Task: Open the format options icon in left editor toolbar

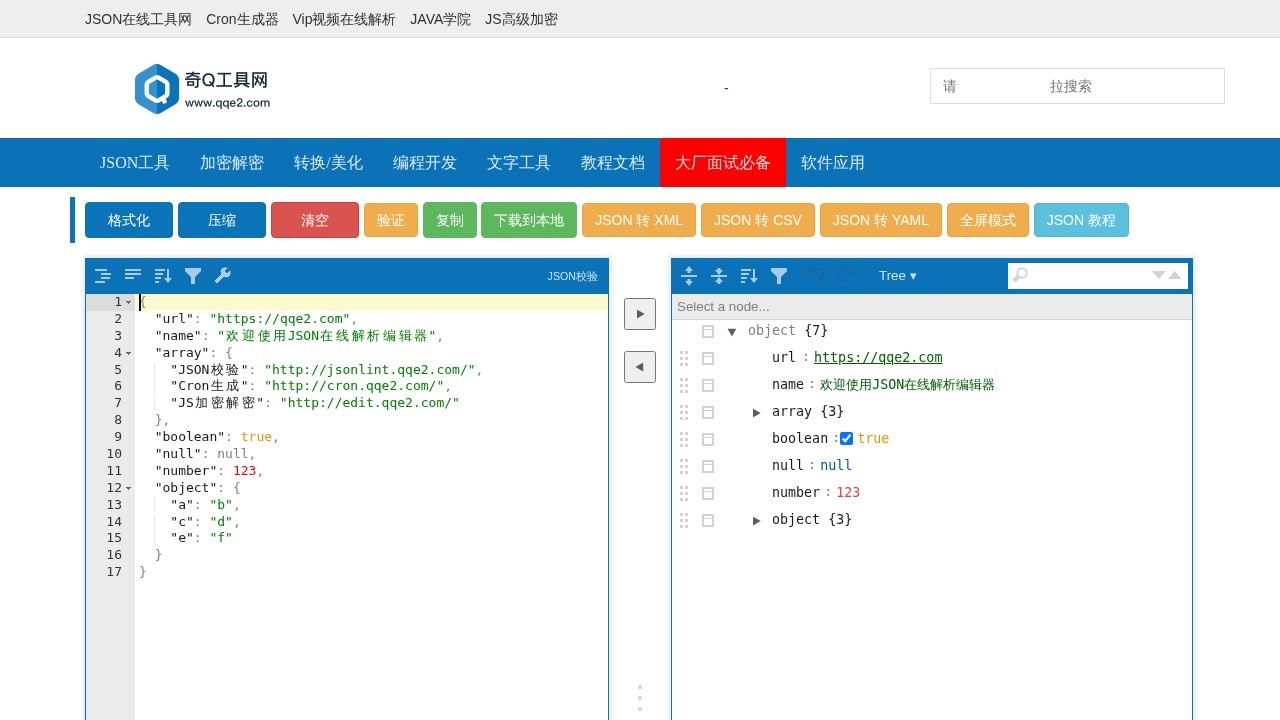Action: pos(102,275)
